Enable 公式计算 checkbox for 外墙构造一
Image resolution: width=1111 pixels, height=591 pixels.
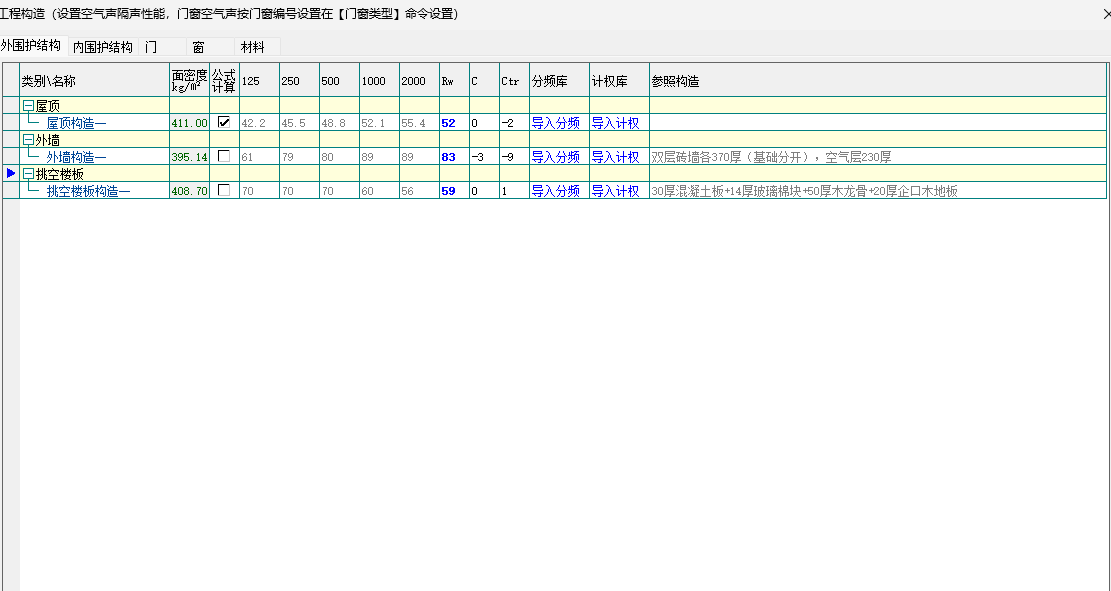click(x=224, y=156)
